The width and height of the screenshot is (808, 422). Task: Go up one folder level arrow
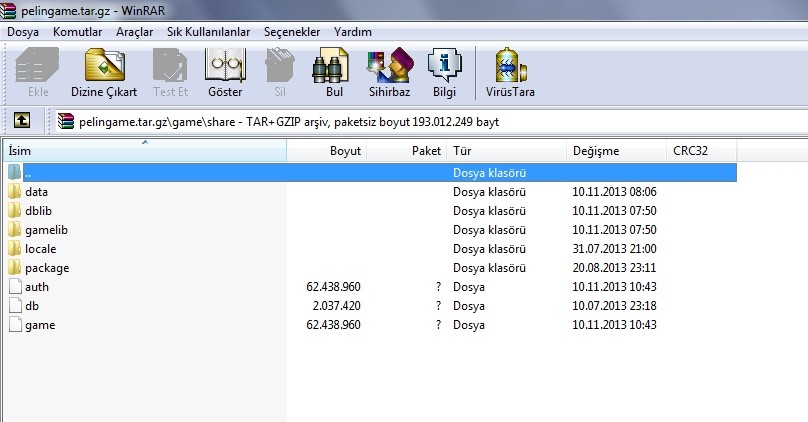tap(22, 121)
